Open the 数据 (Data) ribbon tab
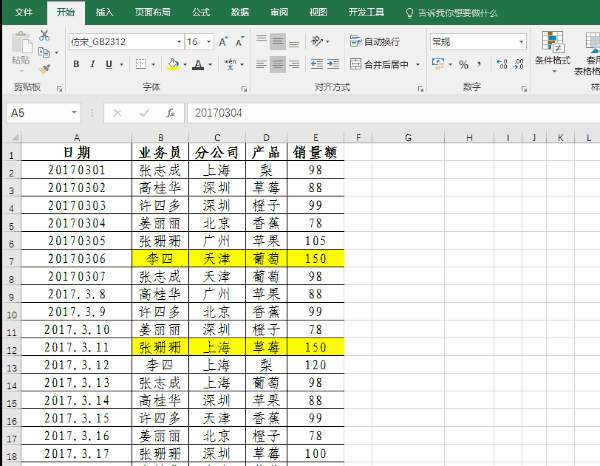Screen dimensions: 600x466 pos(240,12)
